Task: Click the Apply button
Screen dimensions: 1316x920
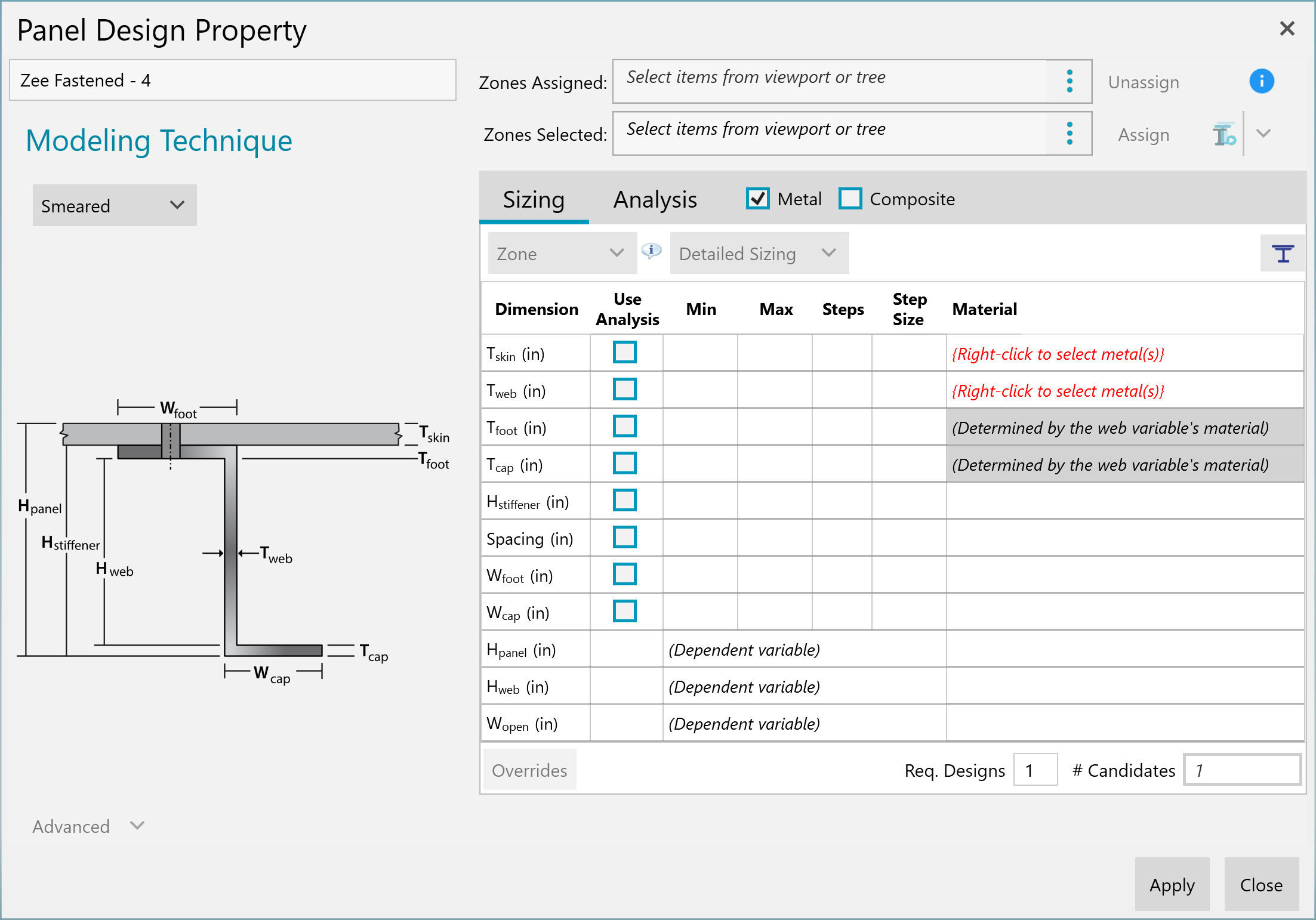Action: (x=1172, y=885)
